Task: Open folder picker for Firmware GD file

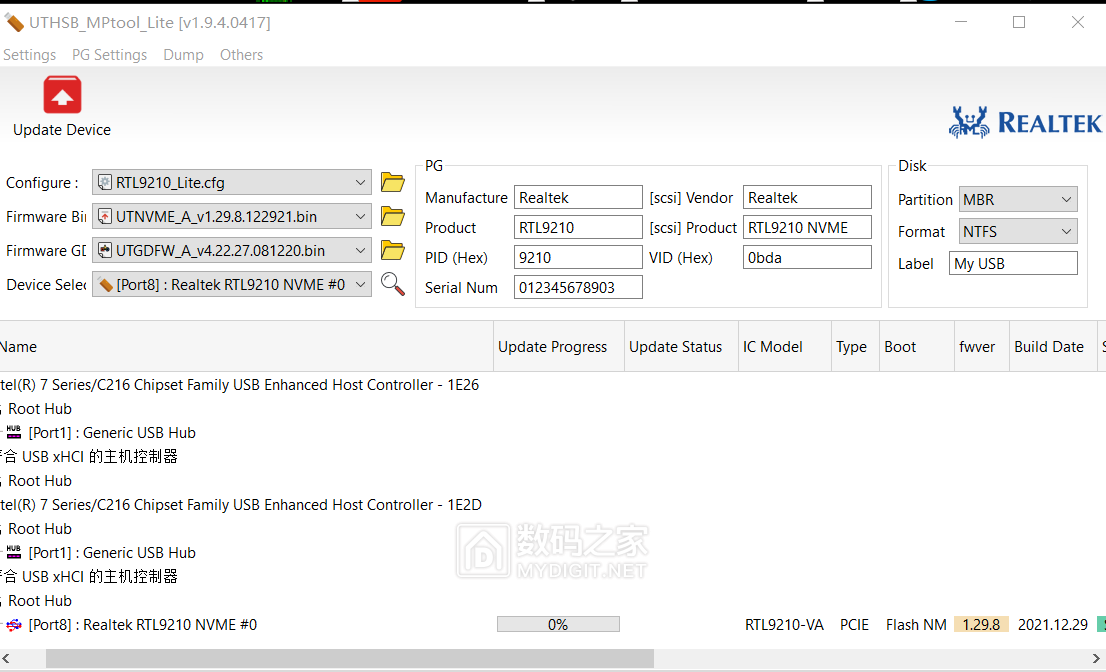Action: click(x=392, y=250)
